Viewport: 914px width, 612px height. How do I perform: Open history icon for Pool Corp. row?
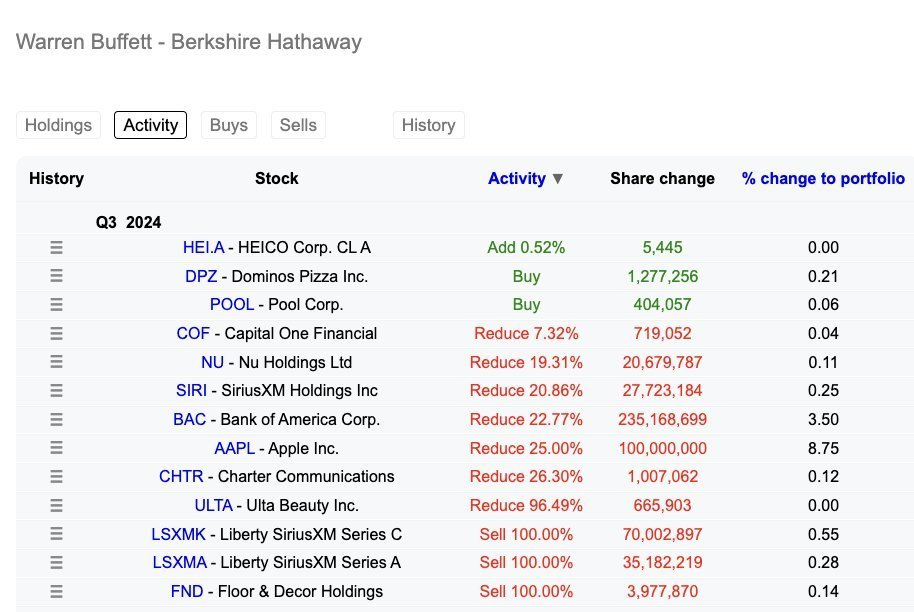pos(56,305)
